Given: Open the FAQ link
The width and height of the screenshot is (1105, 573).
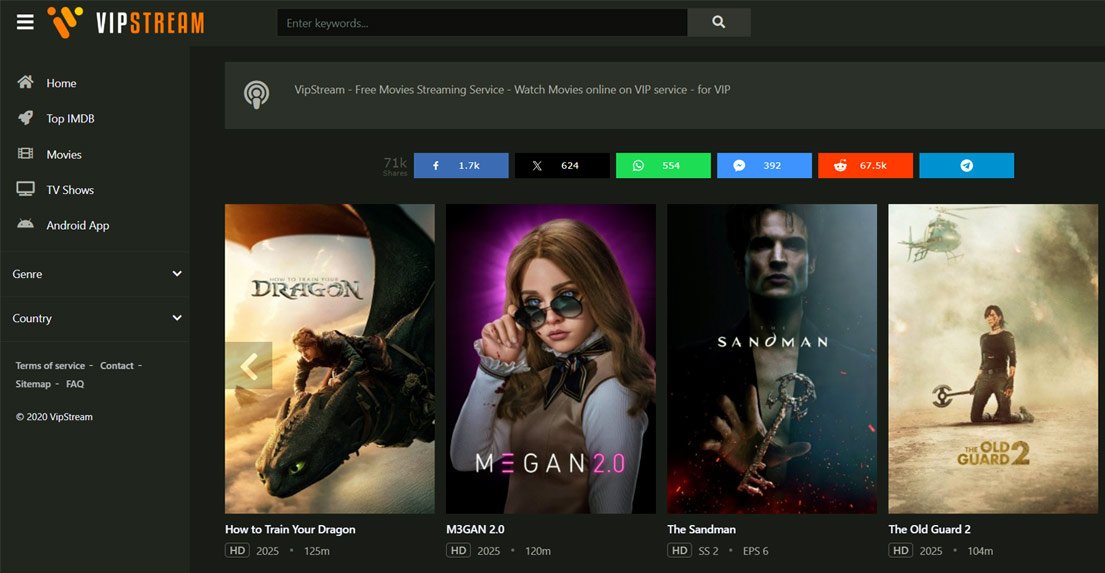Looking at the screenshot, I should pyautogui.click(x=75, y=383).
